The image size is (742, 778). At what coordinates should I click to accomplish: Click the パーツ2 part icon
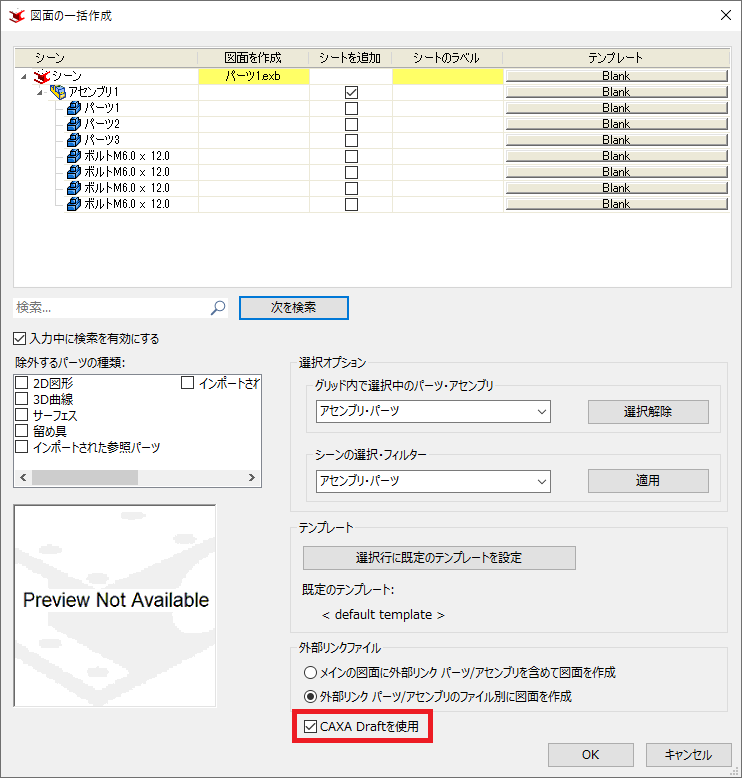(x=74, y=124)
